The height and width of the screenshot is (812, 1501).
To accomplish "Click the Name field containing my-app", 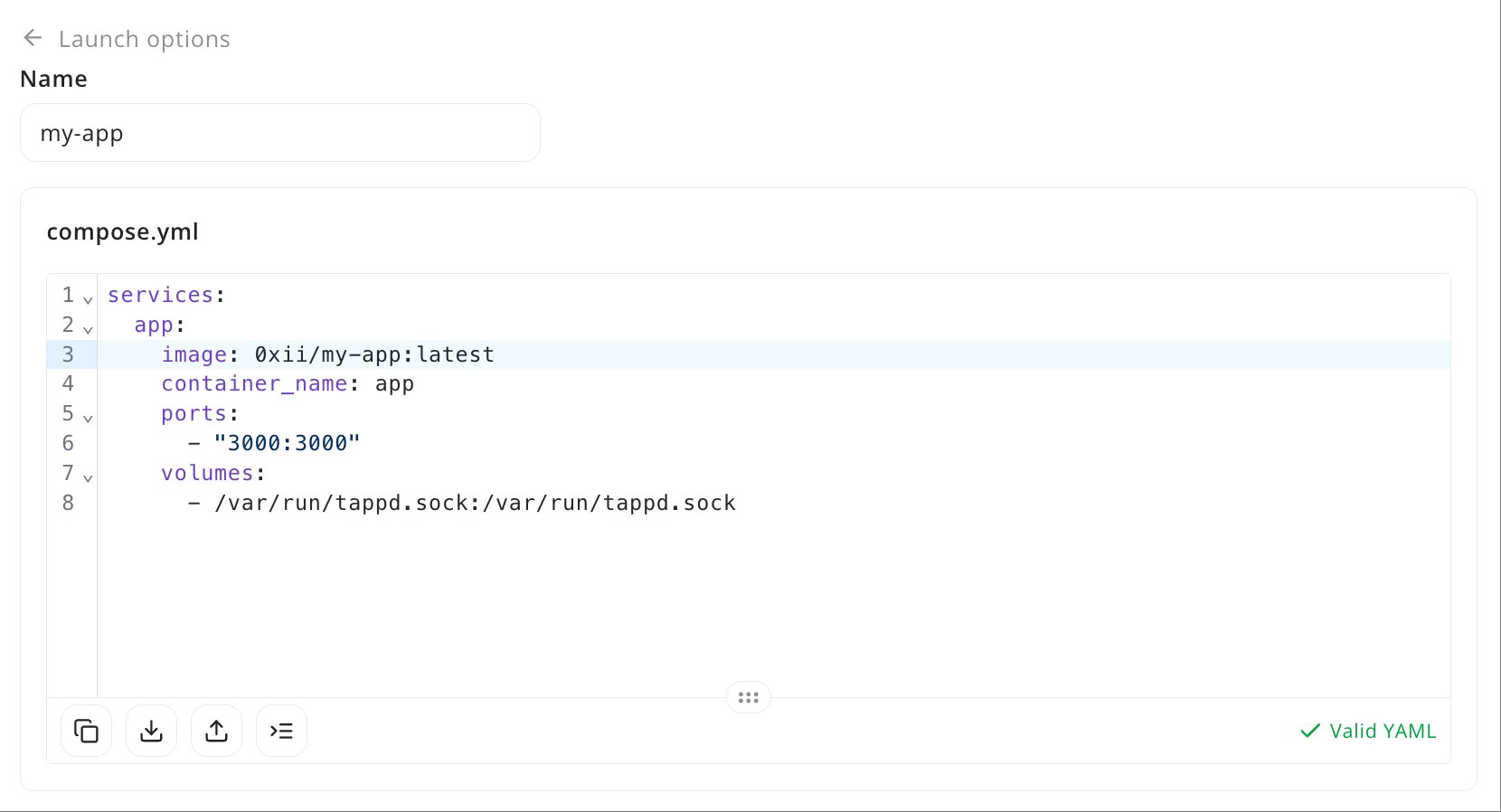I will point(280,133).
